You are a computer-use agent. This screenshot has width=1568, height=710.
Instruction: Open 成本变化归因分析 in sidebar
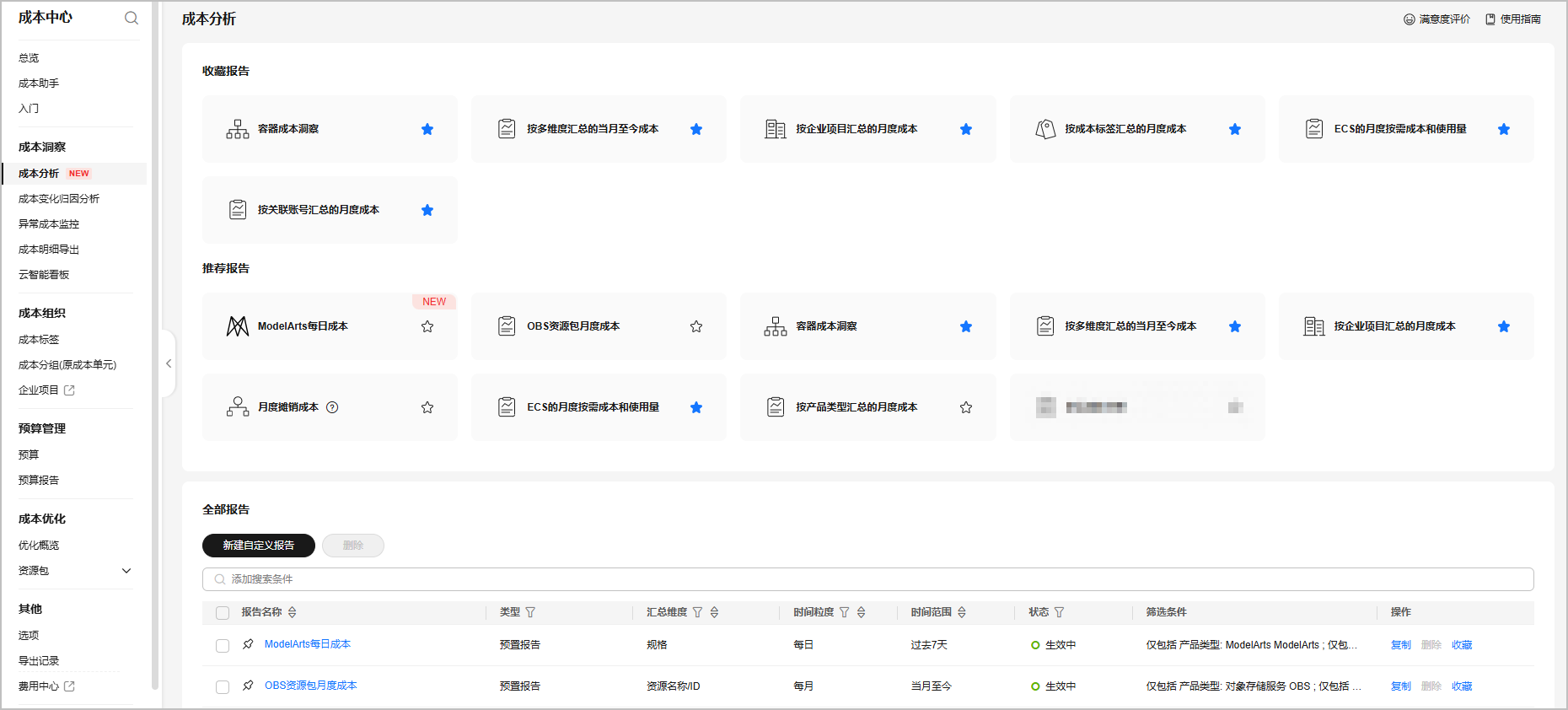[x=59, y=199]
